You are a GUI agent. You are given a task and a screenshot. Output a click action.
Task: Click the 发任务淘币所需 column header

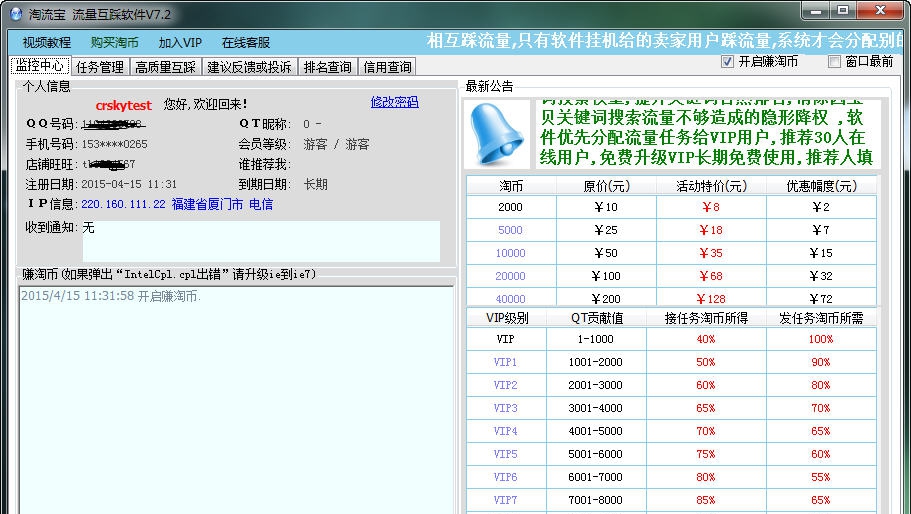coord(821,318)
